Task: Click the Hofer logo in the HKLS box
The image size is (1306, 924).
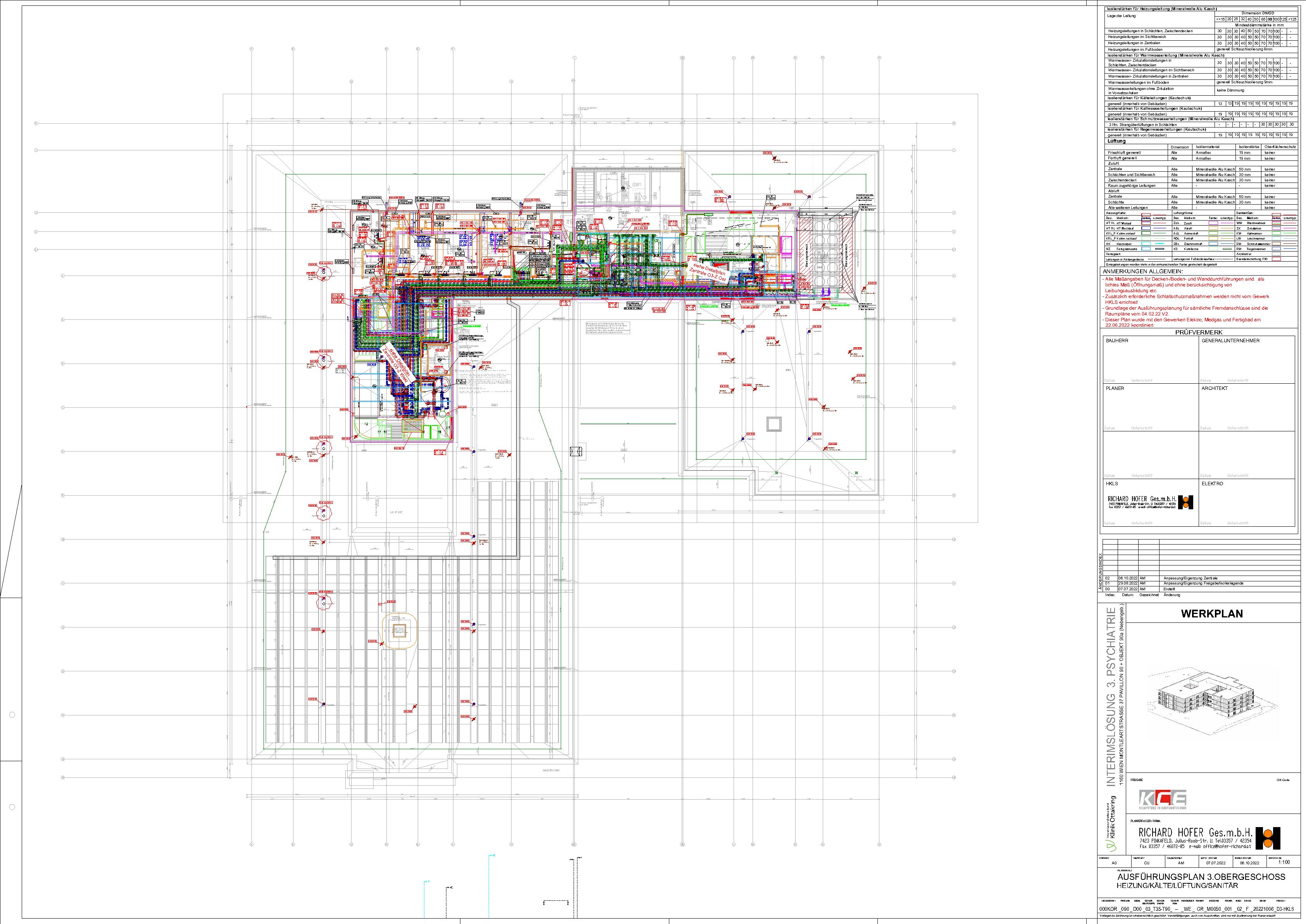Action: click(x=1186, y=502)
